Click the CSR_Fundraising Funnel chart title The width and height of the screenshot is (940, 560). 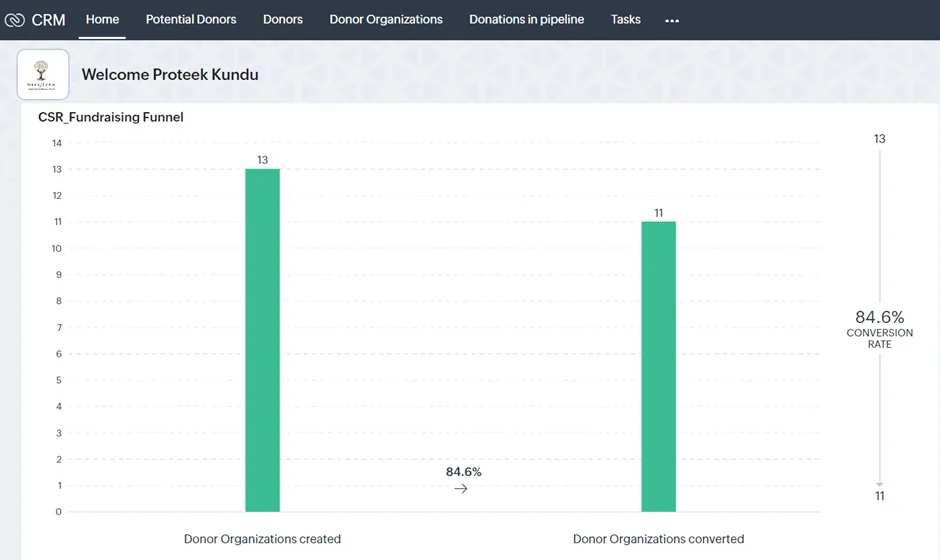(111, 117)
